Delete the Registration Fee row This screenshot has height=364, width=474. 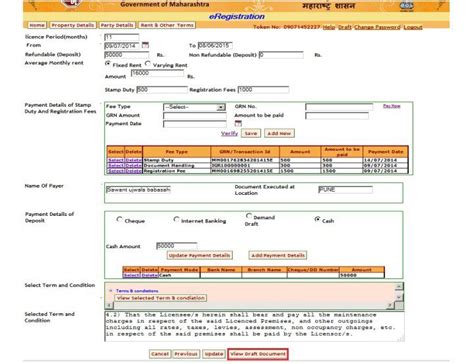coord(133,171)
